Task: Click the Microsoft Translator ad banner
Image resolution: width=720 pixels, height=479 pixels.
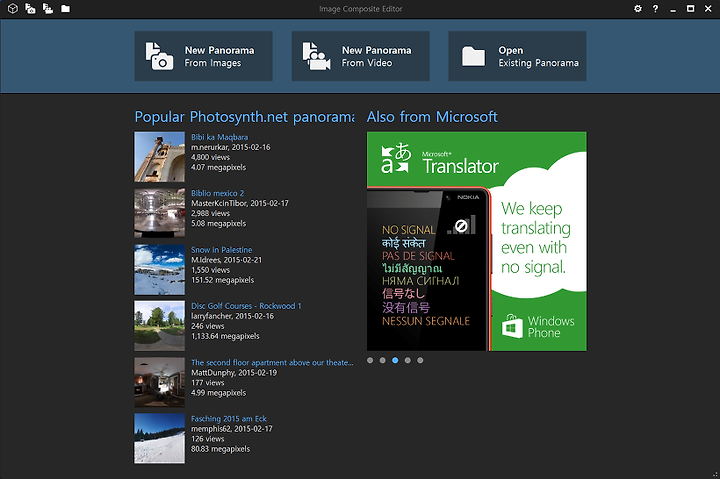Action: pyautogui.click(x=477, y=242)
